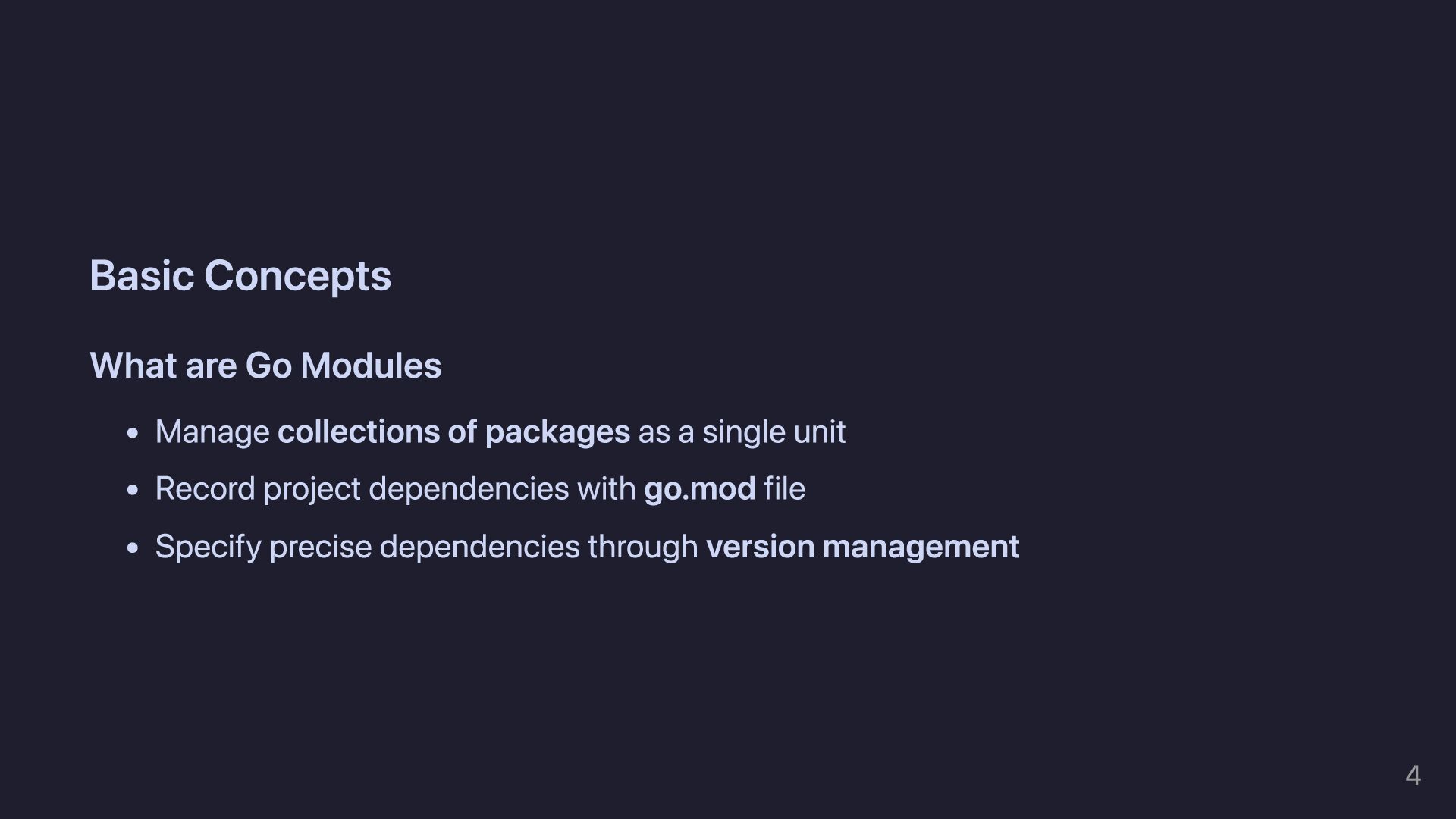Click the word "Modules" in the subheading

click(x=371, y=366)
